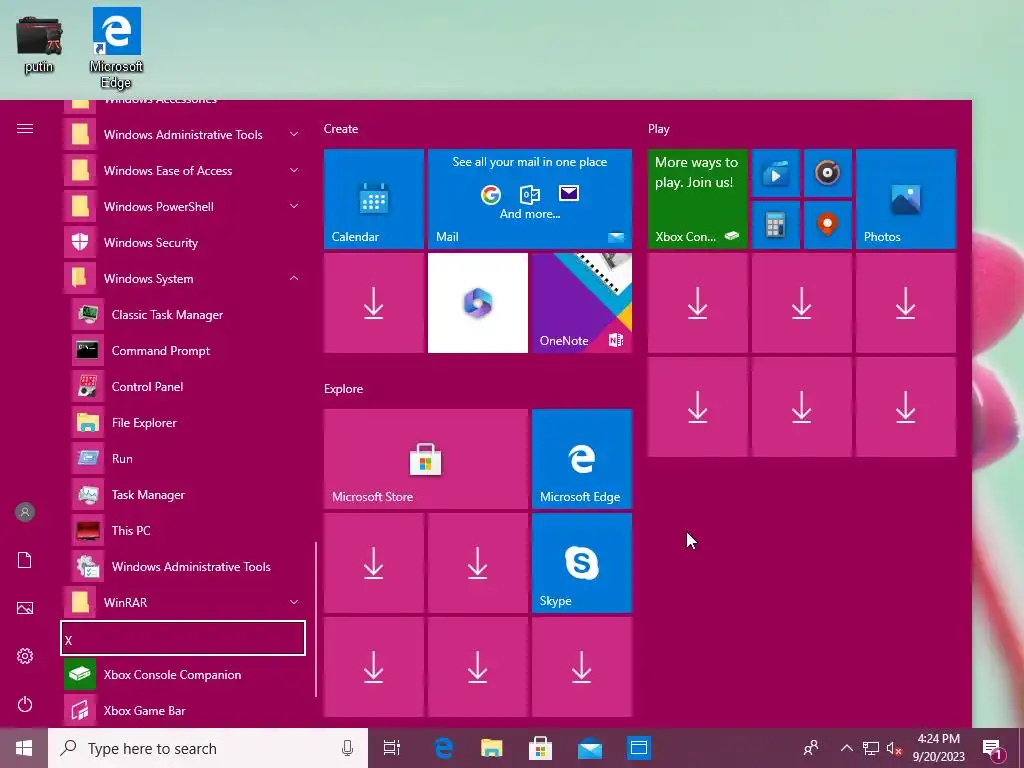Click the Windows Start button
This screenshot has height=768, width=1024.
[24, 748]
